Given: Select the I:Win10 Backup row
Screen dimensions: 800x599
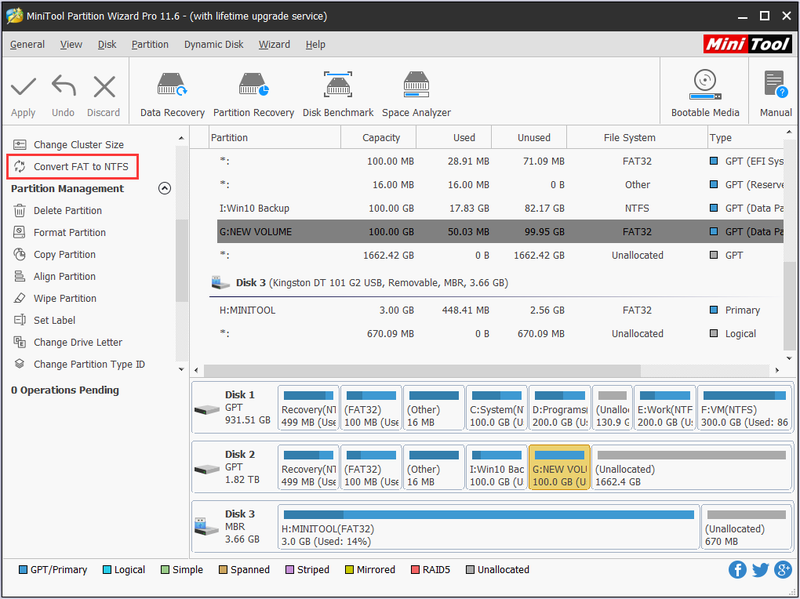Looking at the screenshot, I should [x=500, y=208].
